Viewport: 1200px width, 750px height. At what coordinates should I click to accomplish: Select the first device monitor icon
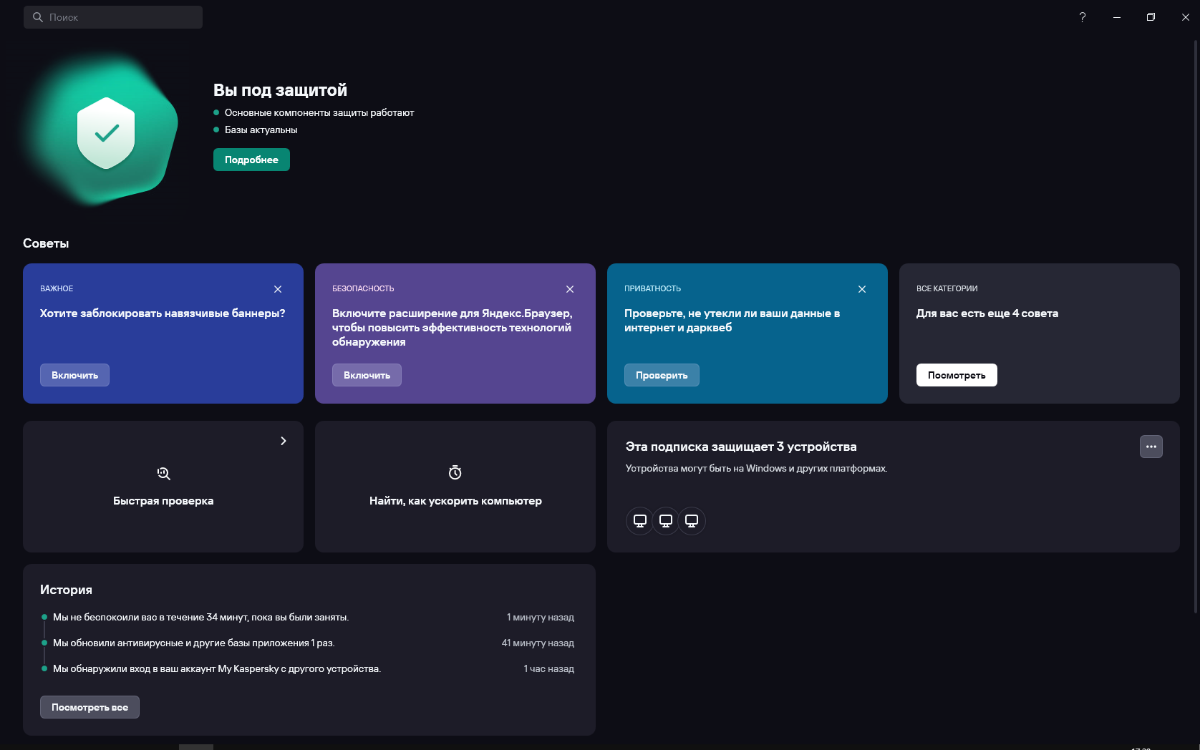click(639, 521)
